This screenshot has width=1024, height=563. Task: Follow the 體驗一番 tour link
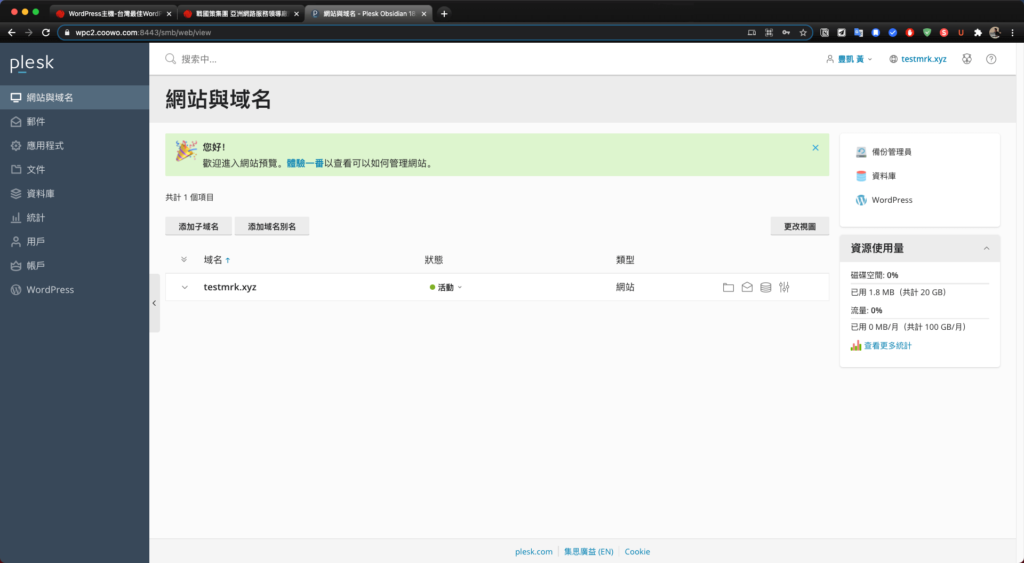(x=305, y=163)
